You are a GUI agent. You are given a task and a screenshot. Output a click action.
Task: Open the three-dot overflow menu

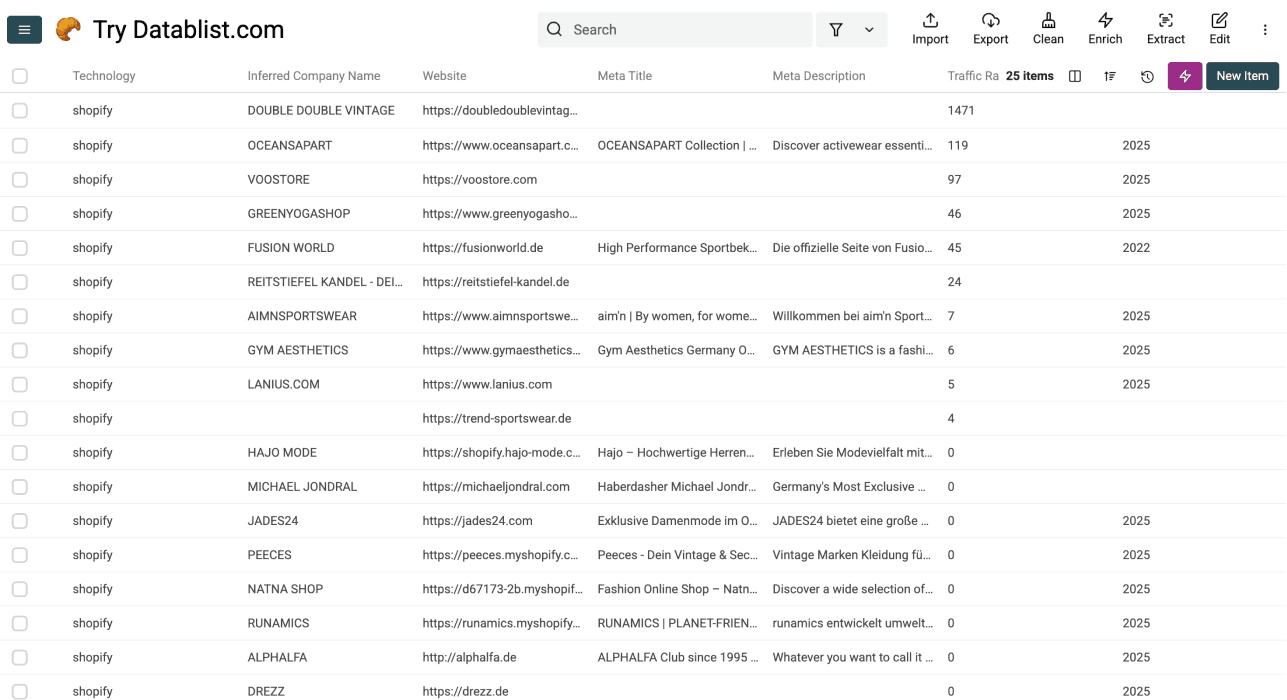(1265, 28)
